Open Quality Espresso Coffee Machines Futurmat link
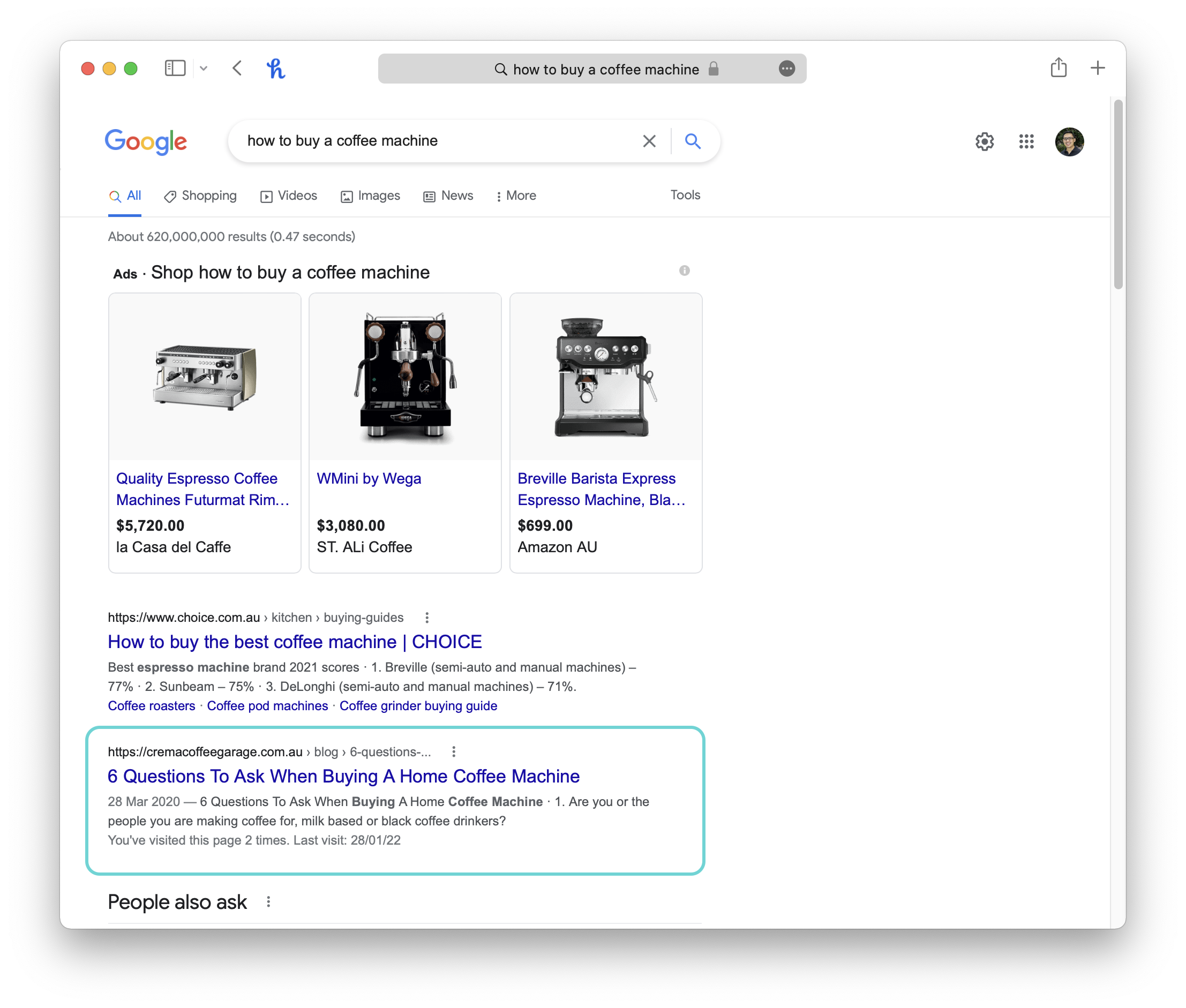1186x1008 pixels. [203, 489]
